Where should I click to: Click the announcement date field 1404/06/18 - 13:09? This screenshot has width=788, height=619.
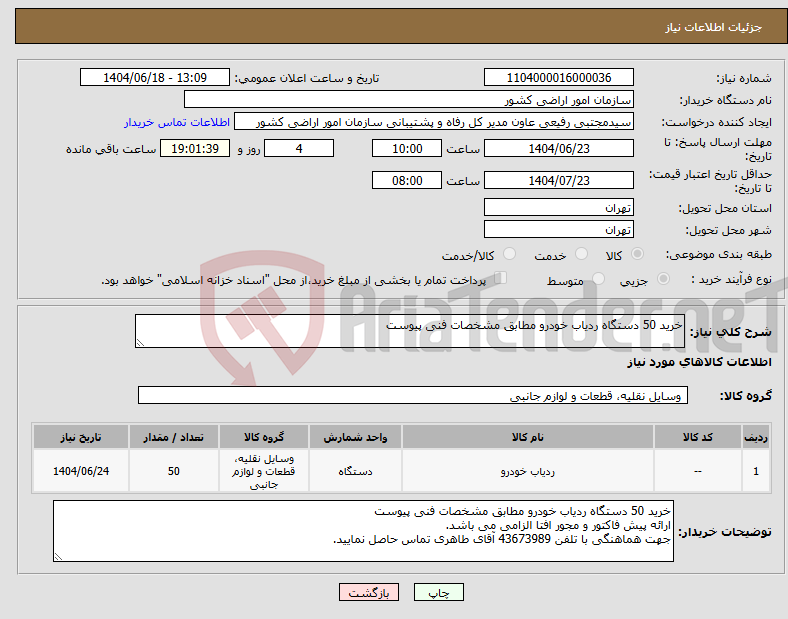pos(155,77)
